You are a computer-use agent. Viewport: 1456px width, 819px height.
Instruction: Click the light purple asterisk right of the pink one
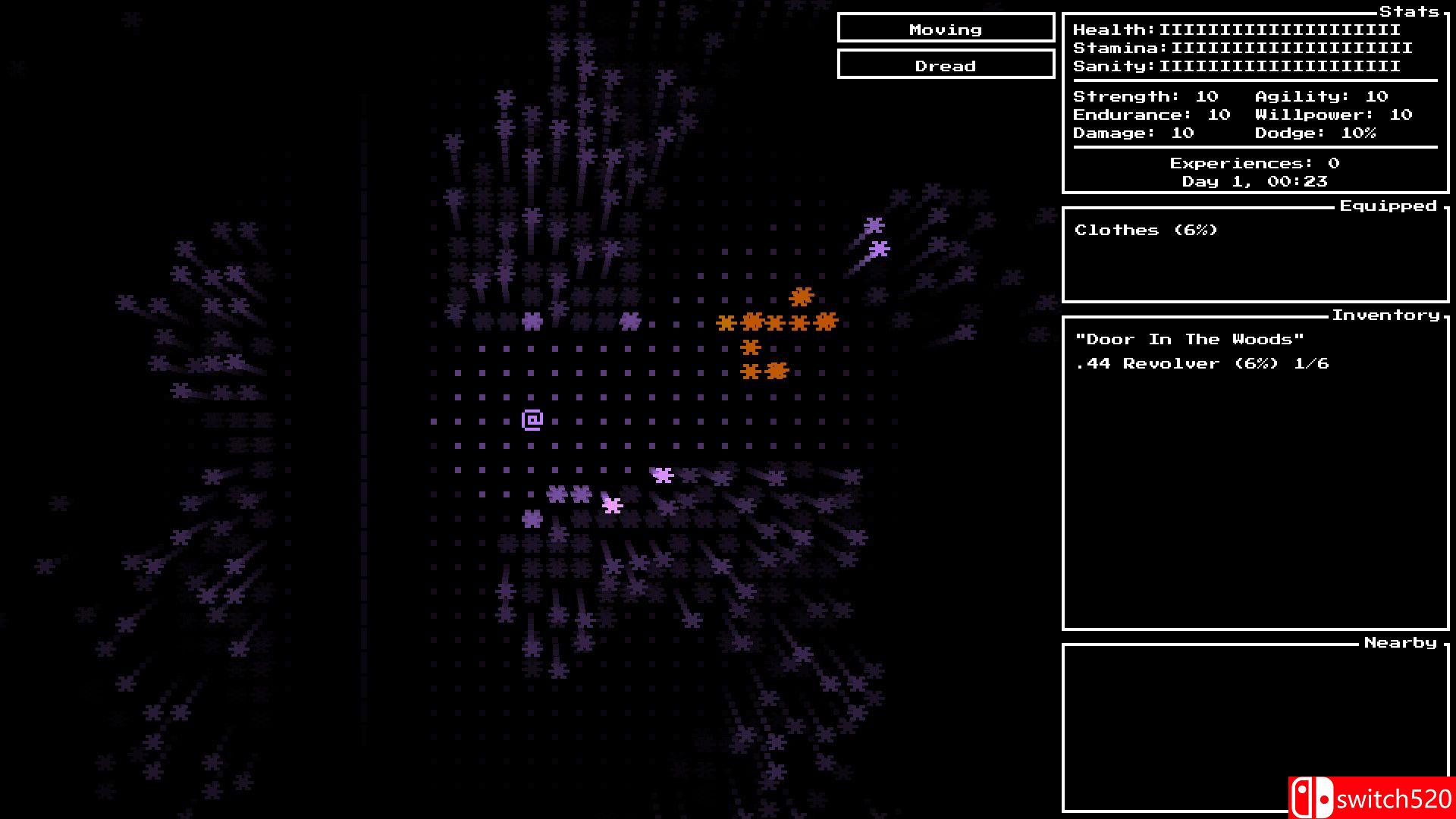pos(663,475)
